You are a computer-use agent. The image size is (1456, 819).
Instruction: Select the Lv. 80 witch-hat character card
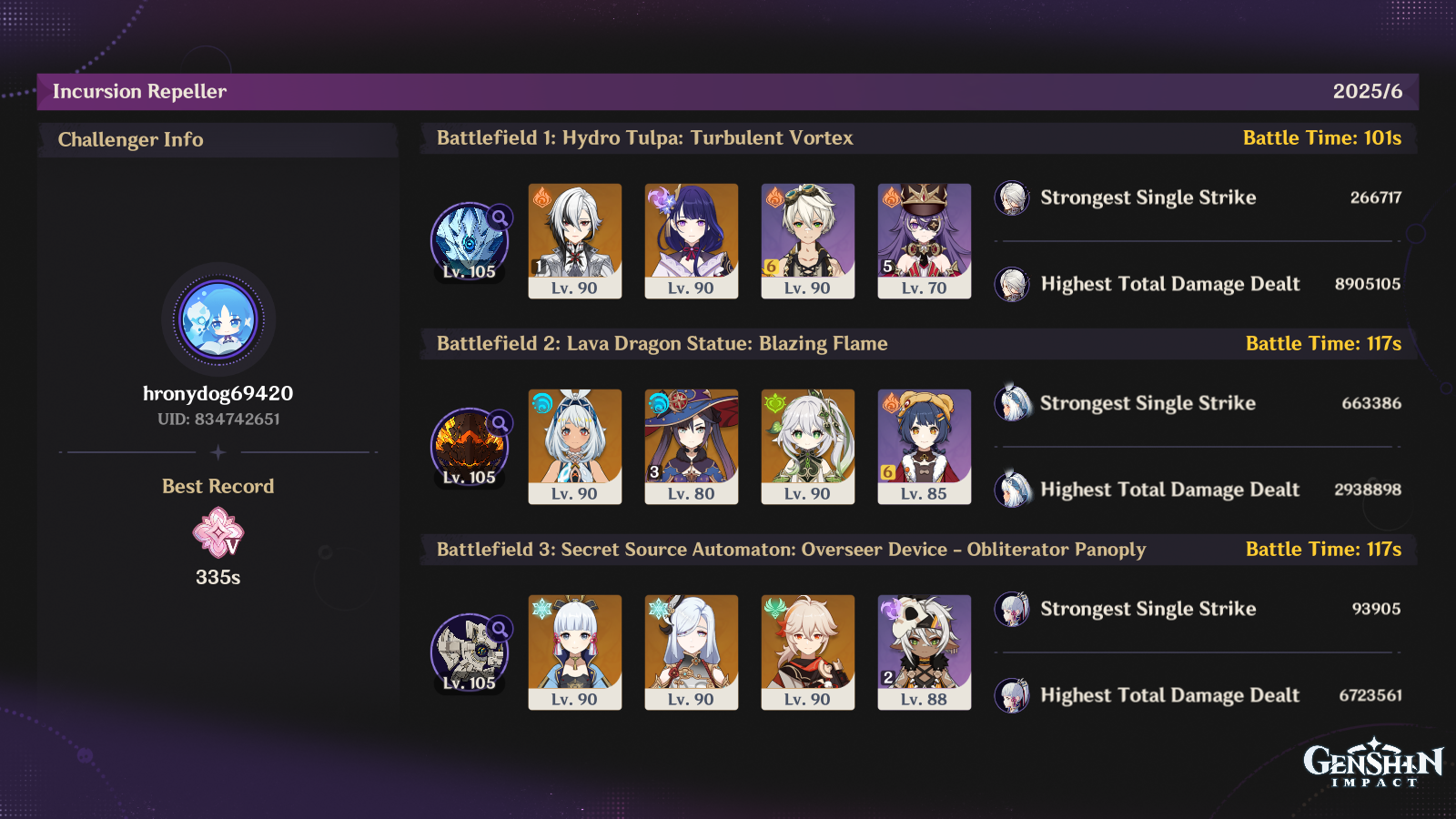[692, 447]
